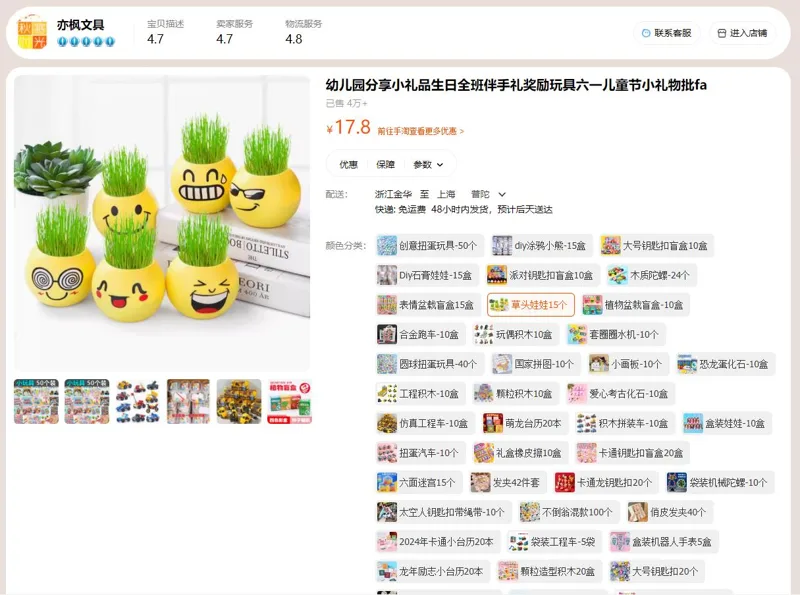
Task: Contact customer service via 联系客服
Action: tap(667, 33)
